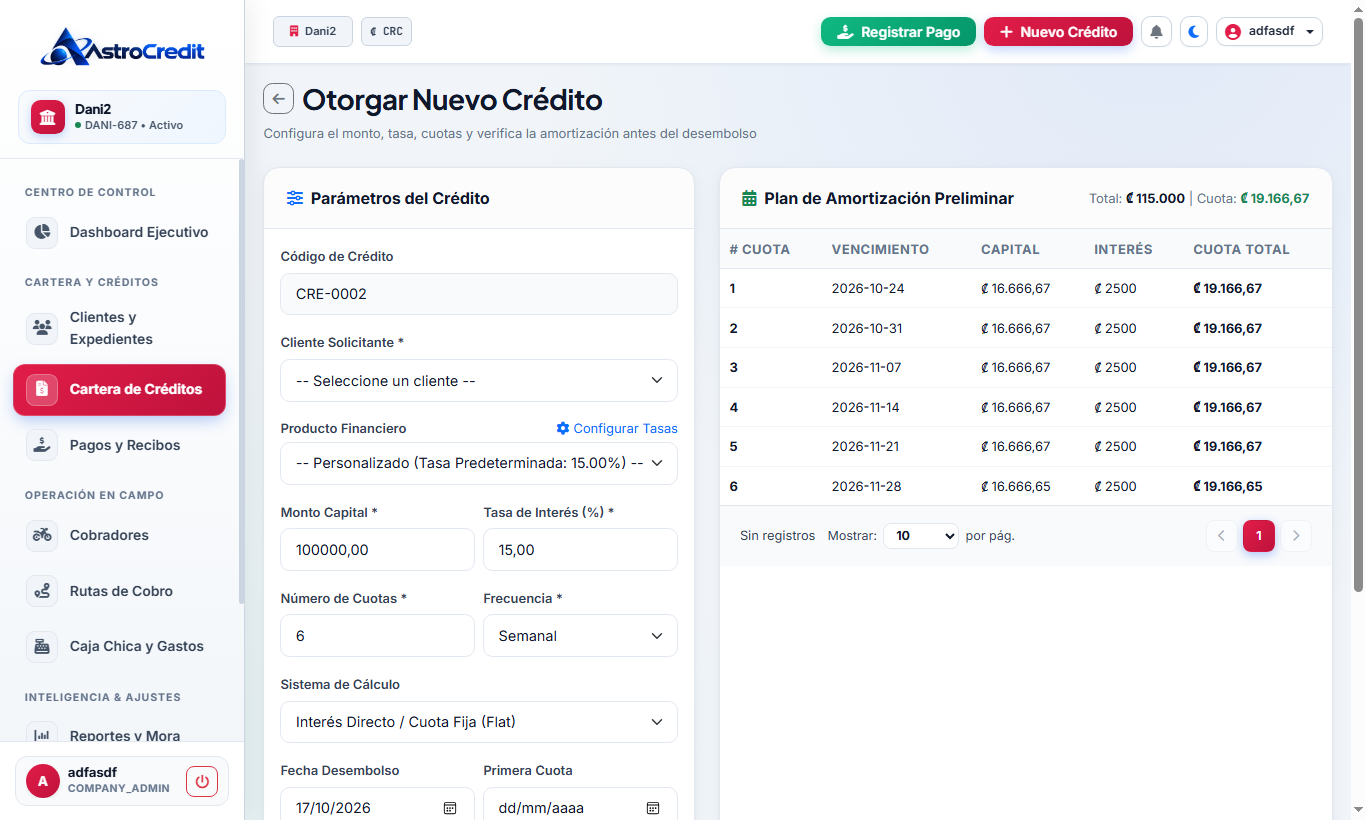Click the Monto Capital input field
The width and height of the screenshot is (1366, 820).
[377, 550]
